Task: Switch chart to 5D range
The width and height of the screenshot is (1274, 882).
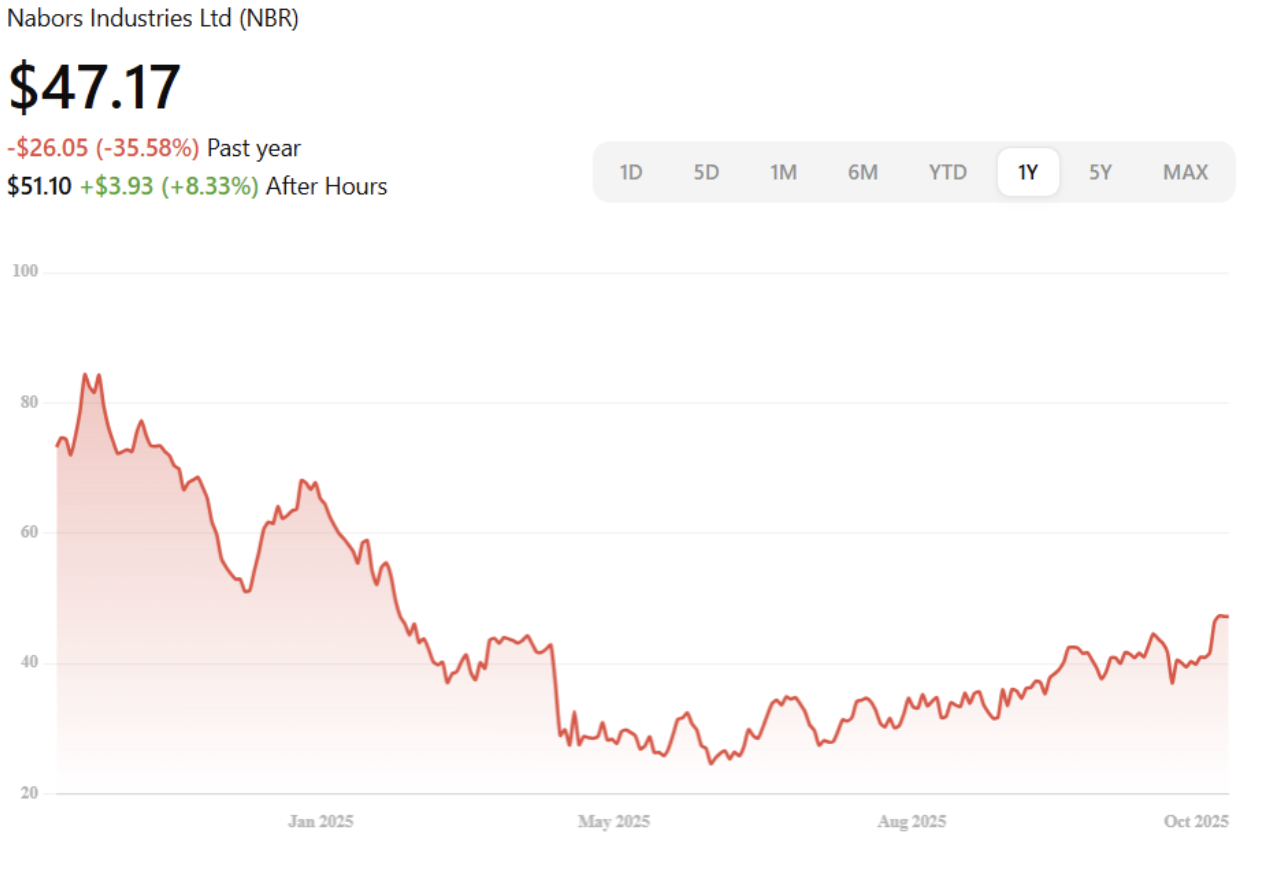Action: 706,172
